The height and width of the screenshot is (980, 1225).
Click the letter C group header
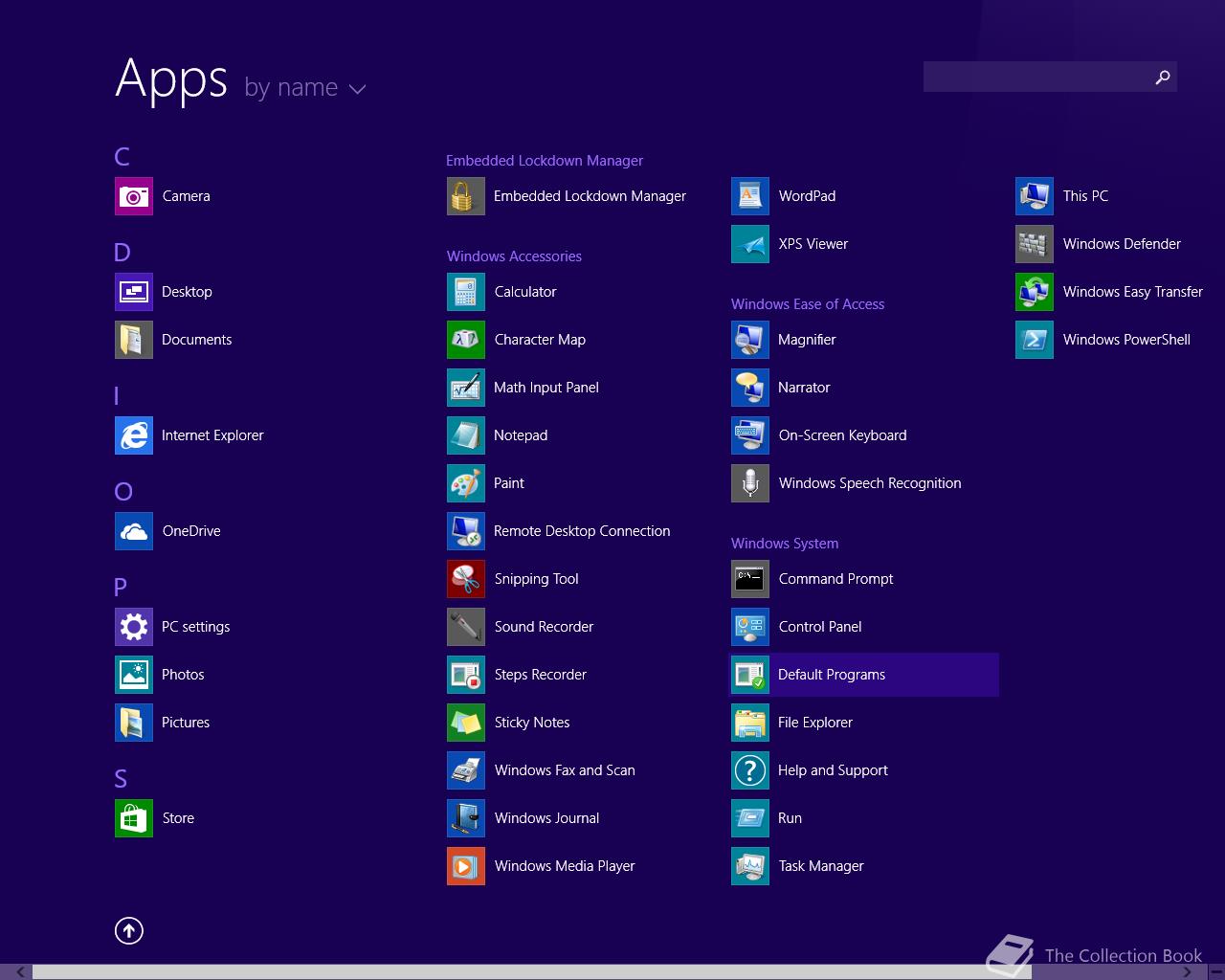tap(122, 157)
